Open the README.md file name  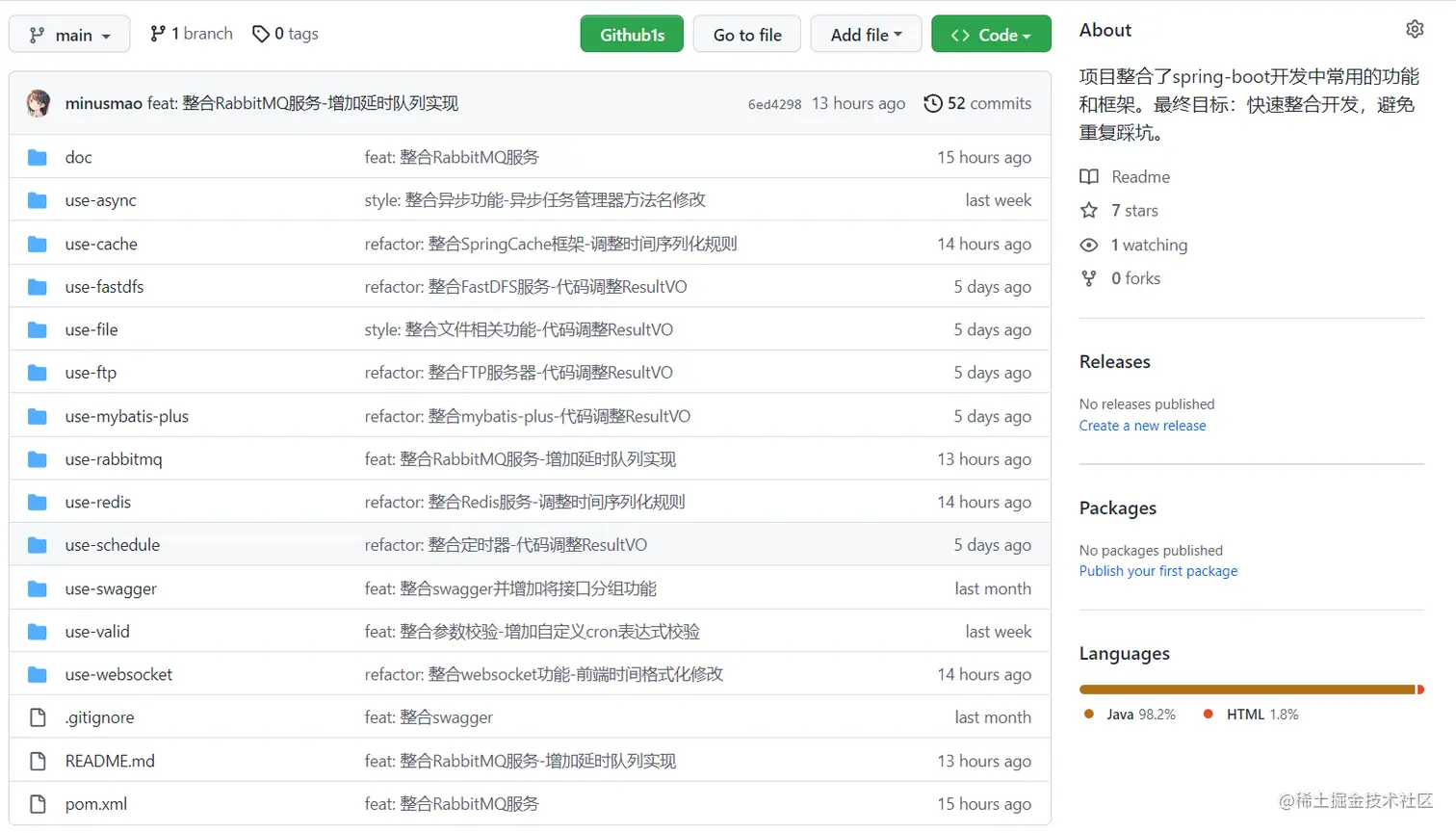point(110,761)
